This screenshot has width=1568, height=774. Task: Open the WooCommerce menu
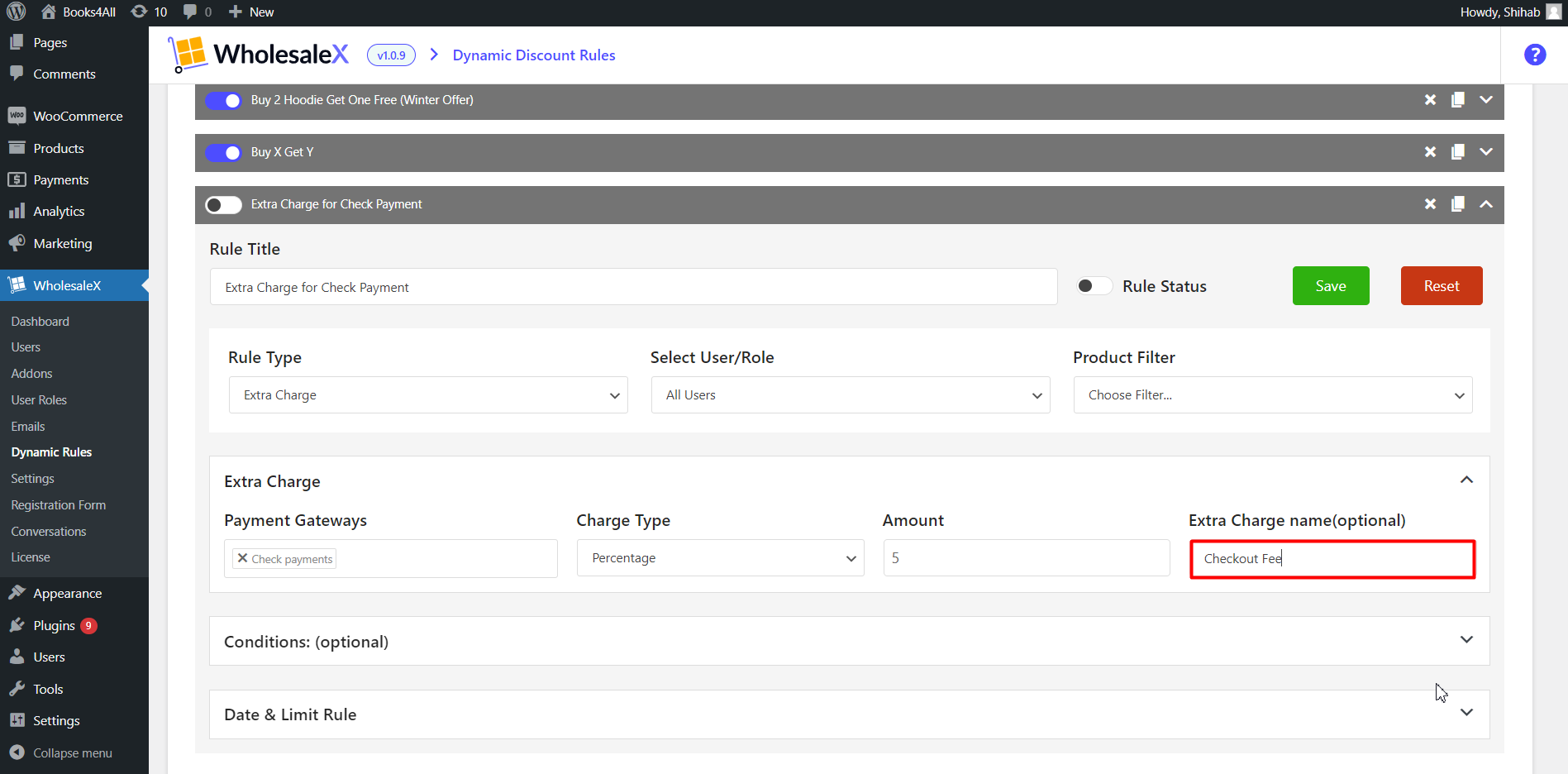[78, 117]
